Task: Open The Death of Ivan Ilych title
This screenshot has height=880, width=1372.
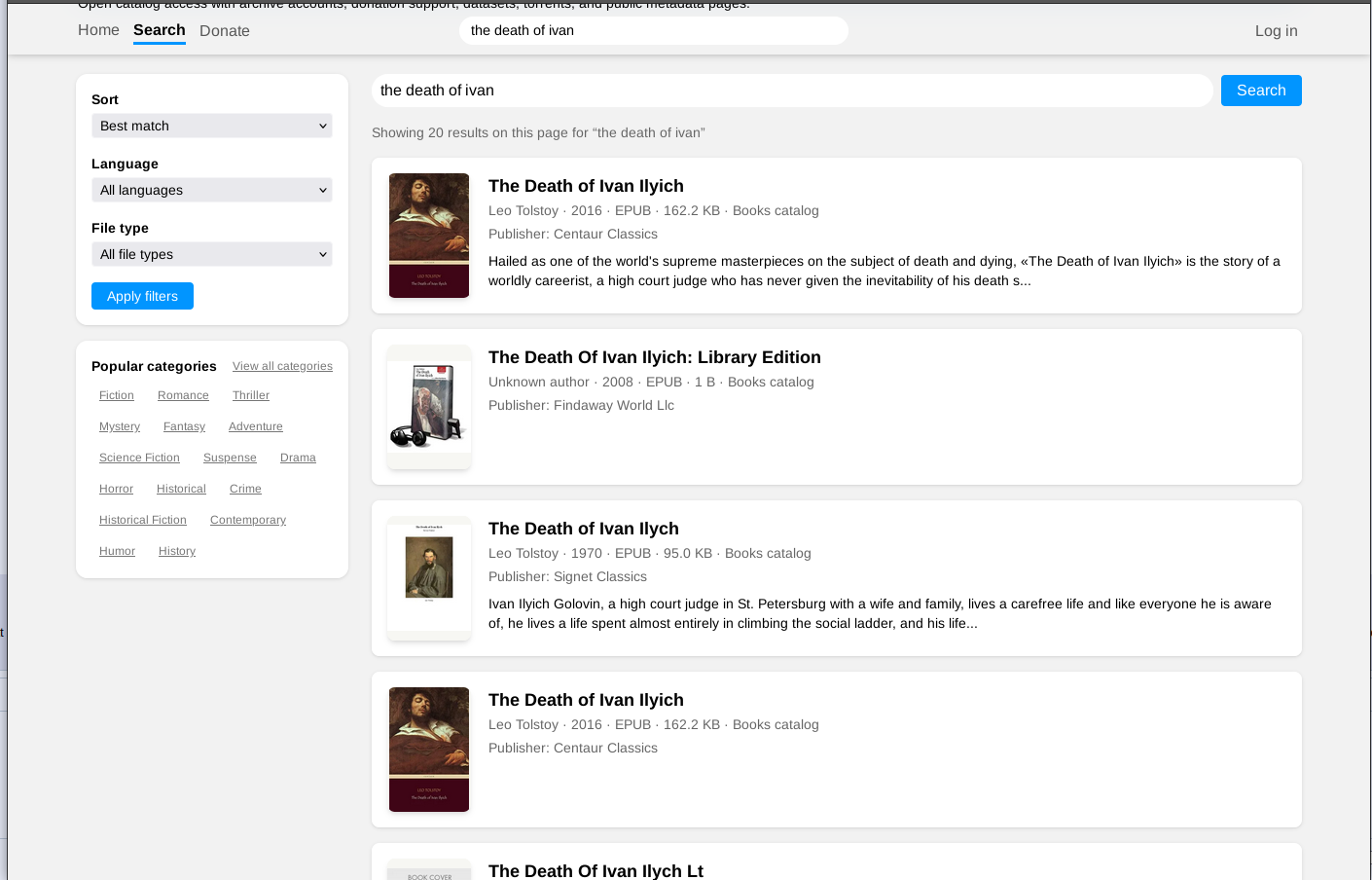Action: click(584, 529)
